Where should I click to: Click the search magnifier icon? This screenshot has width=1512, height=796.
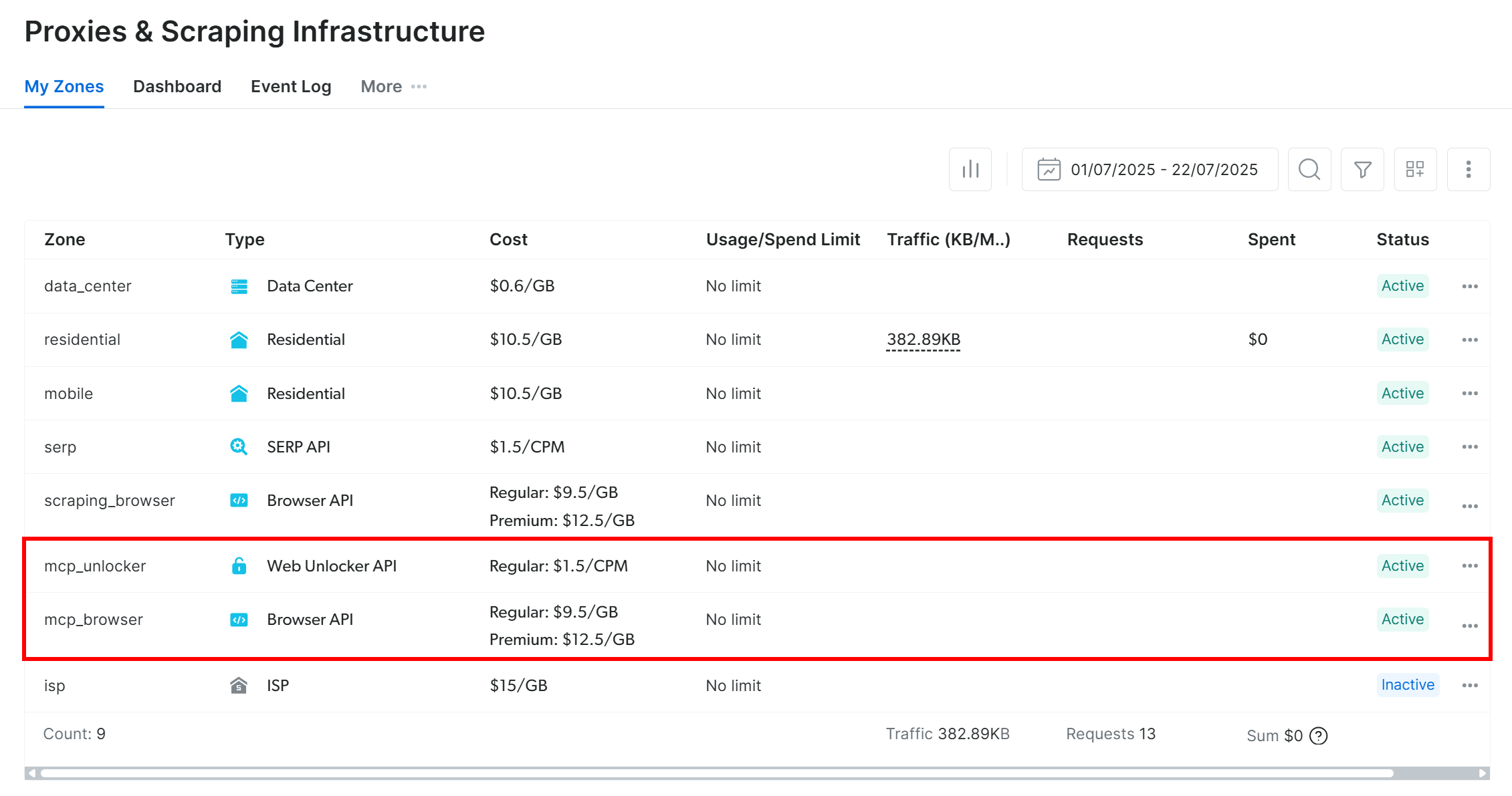coord(1309,169)
